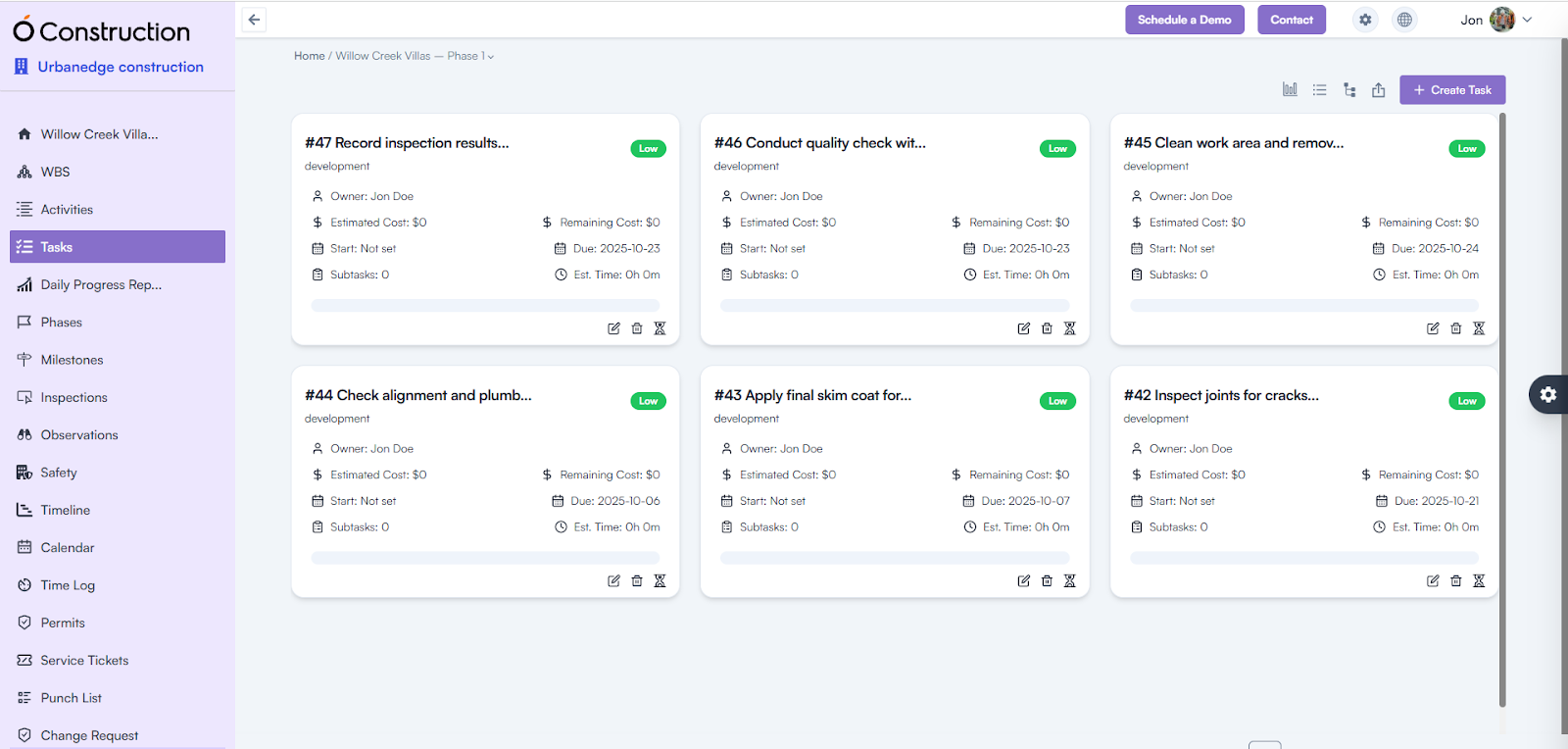The image size is (1568, 749).
Task: Click the task list vertical scrollbar
Action: pyautogui.click(x=1502, y=410)
